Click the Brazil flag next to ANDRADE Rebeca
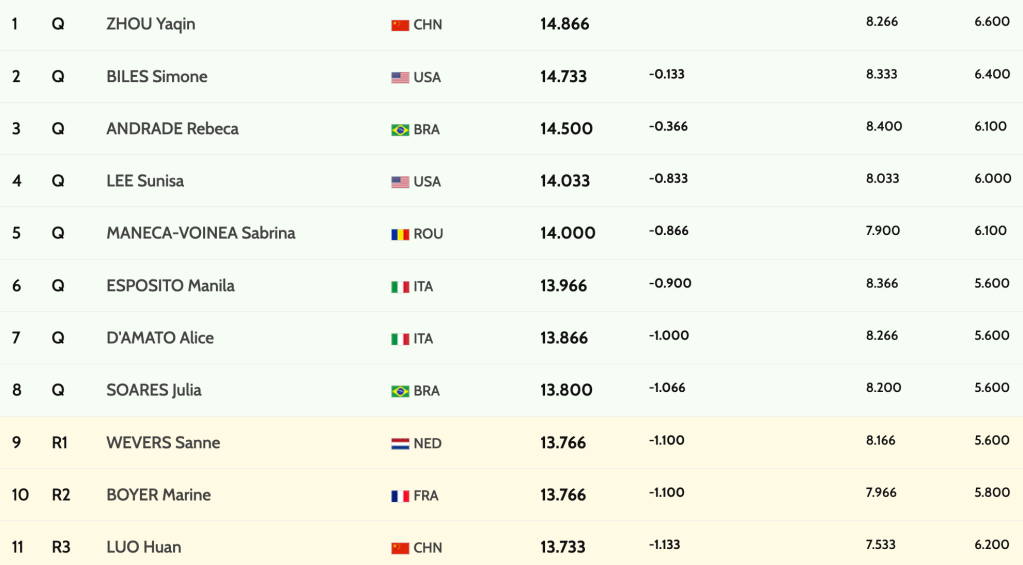Screen dimensions: 1023x565 [400, 130]
